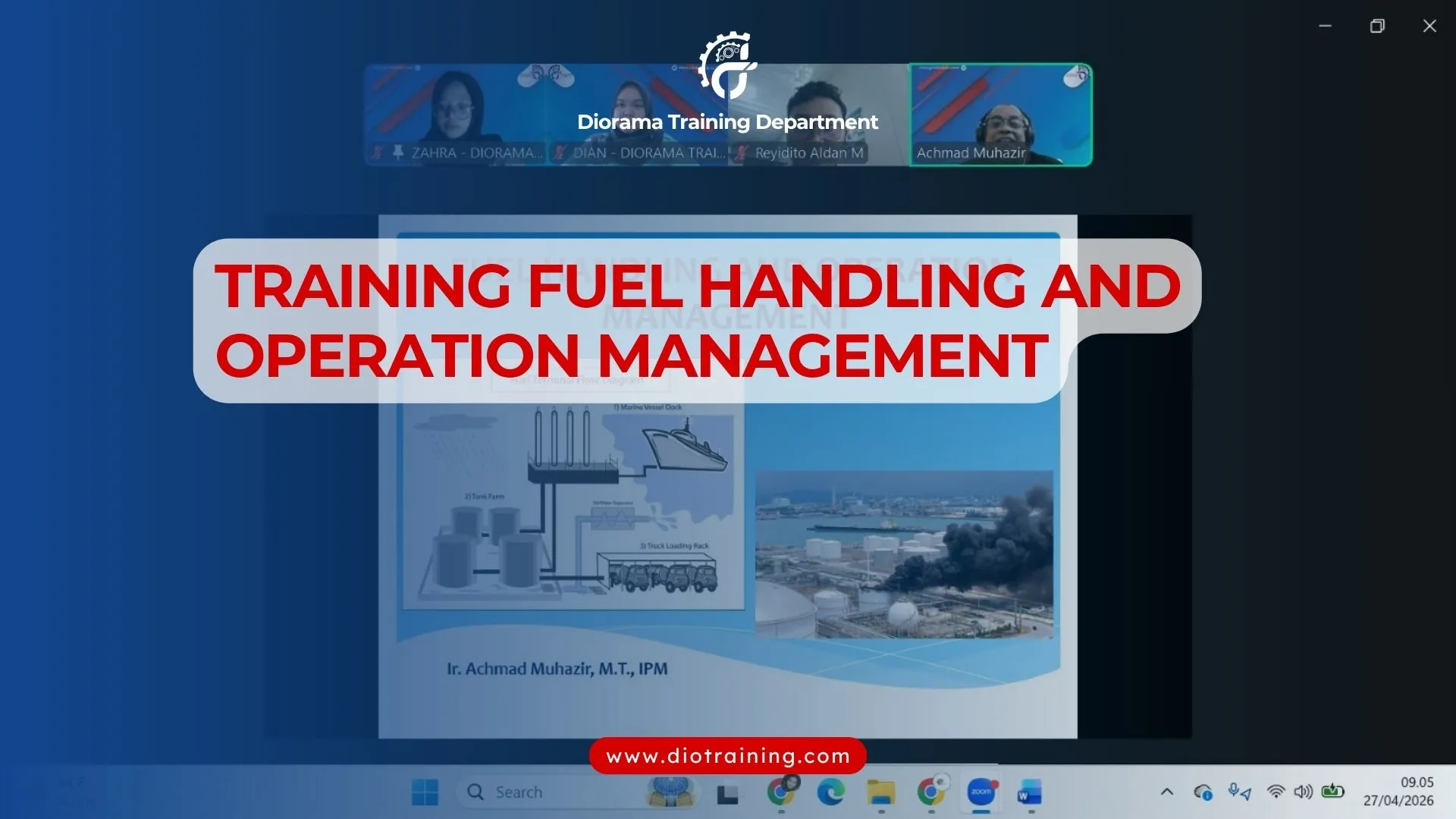Click Reyidito Aldan M's muted mic icon
The width and height of the screenshot is (1456, 819).
(742, 153)
